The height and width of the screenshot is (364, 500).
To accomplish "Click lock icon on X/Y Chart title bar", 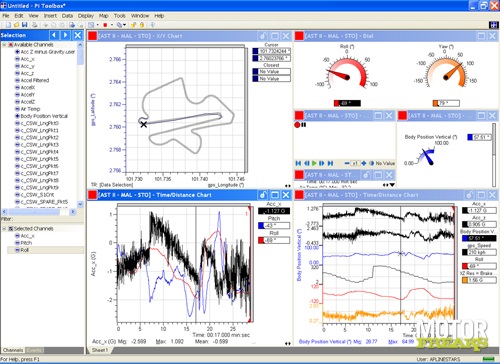I will pyautogui.click(x=263, y=36).
